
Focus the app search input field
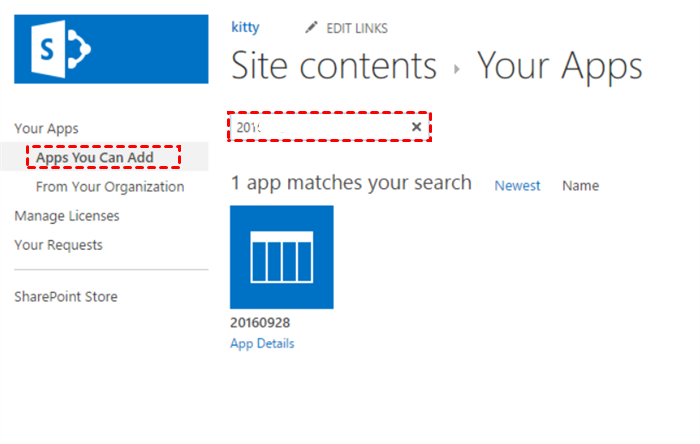pos(320,127)
